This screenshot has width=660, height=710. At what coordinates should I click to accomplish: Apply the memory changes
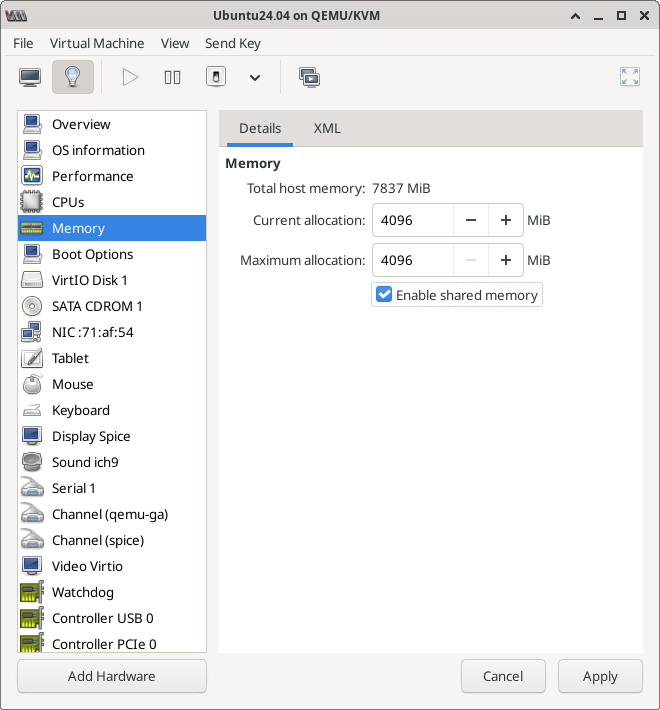pyautogui.click(x=600, y=676)
